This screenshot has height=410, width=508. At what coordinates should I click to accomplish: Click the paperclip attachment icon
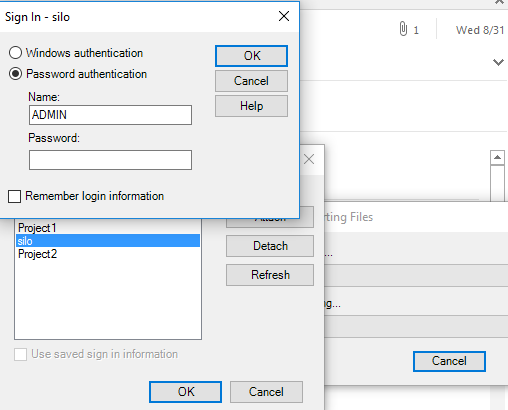click(x=403, y=29)
